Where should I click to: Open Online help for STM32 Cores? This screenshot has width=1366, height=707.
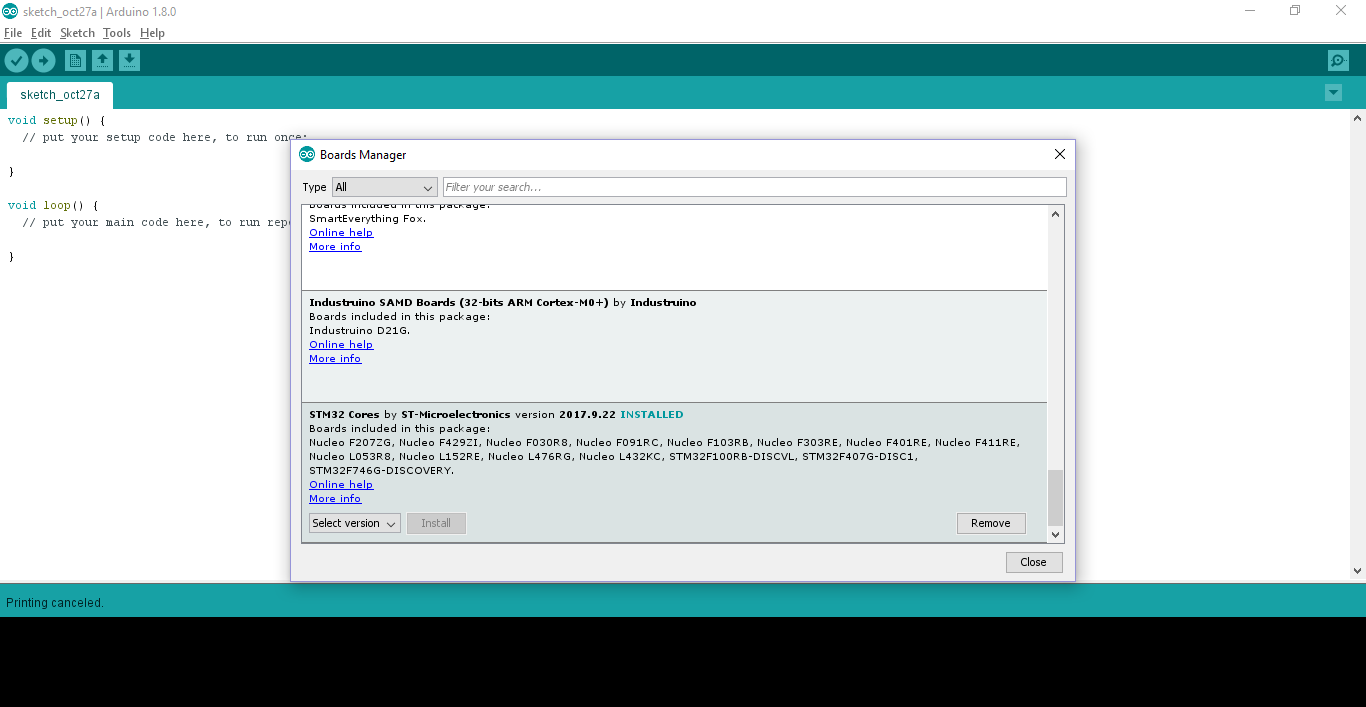coord(341,484)
